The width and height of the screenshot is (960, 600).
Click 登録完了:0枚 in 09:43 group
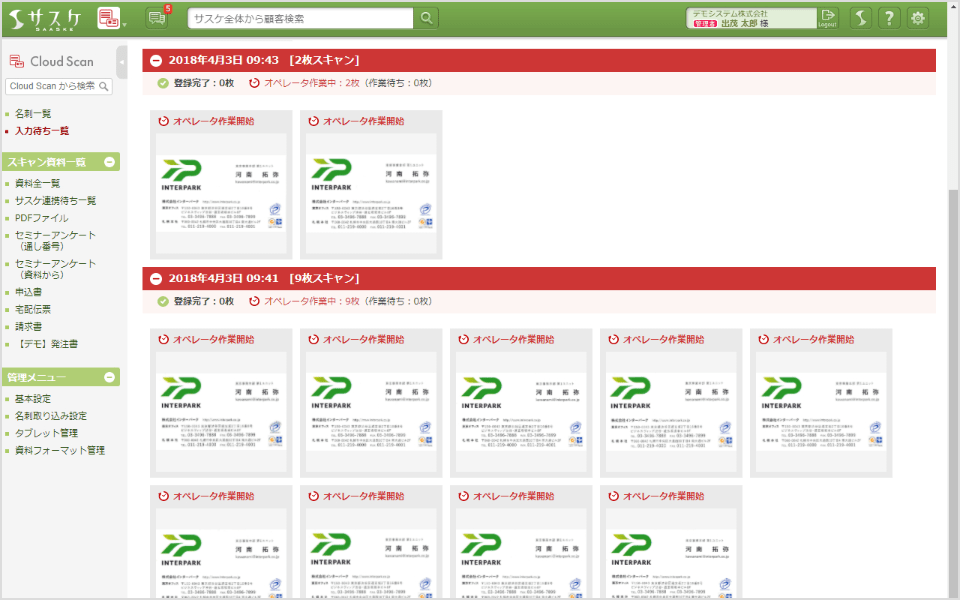(x=203, y=83)
